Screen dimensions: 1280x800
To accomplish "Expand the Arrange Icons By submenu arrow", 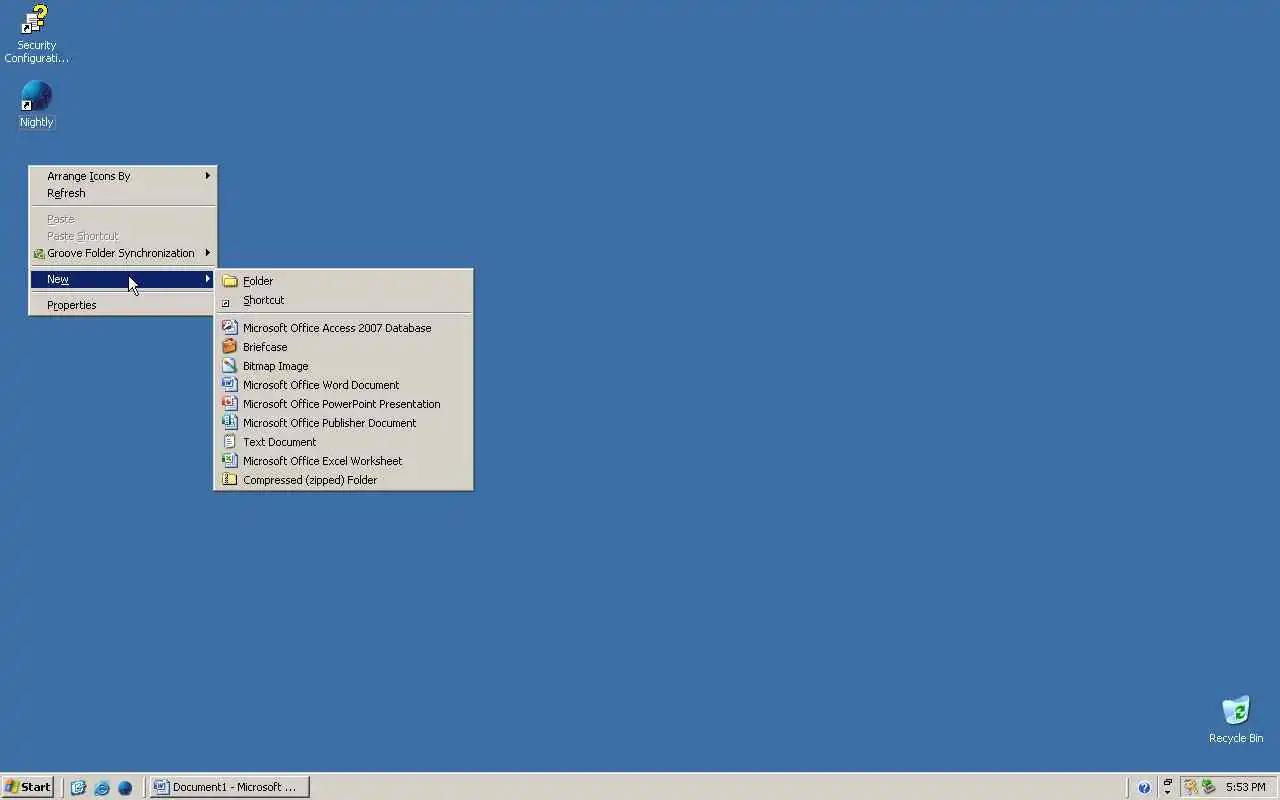I will pyautogui.click(x=208, y=176).
